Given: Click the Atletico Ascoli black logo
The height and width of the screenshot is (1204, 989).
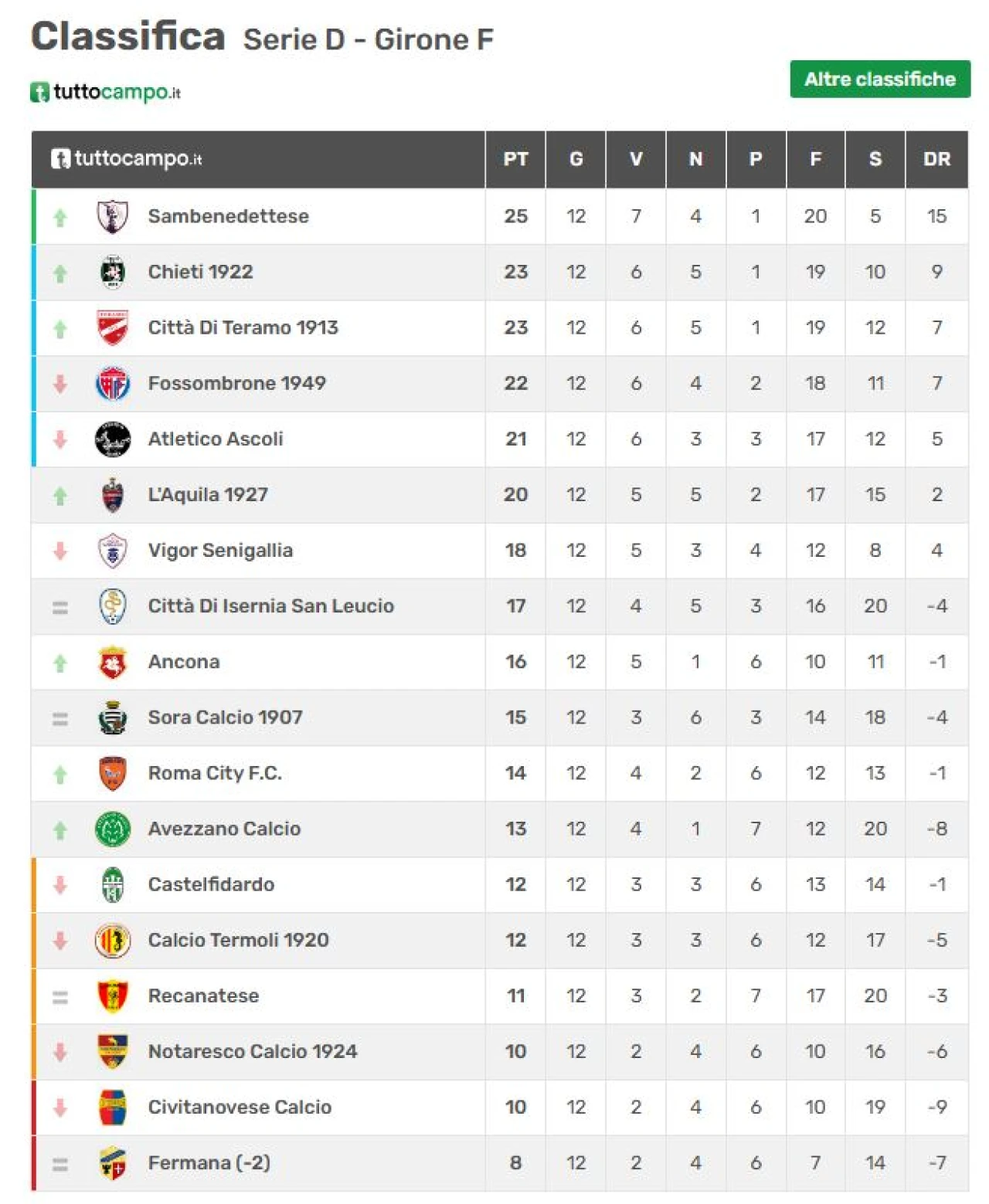Looking at the screenshot, I should [x=113, y=439].
